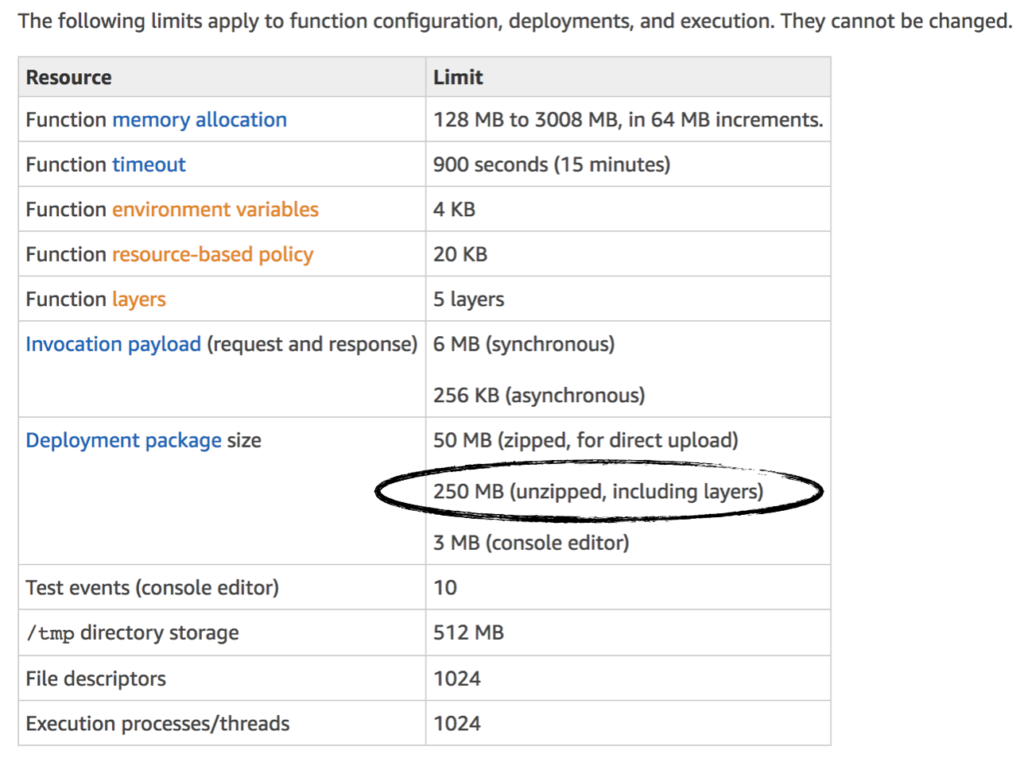Image resolution: width=1024 pixels, height=758 pixels.
Task: Open the Function layers link
Action: [x=139, y=300]
